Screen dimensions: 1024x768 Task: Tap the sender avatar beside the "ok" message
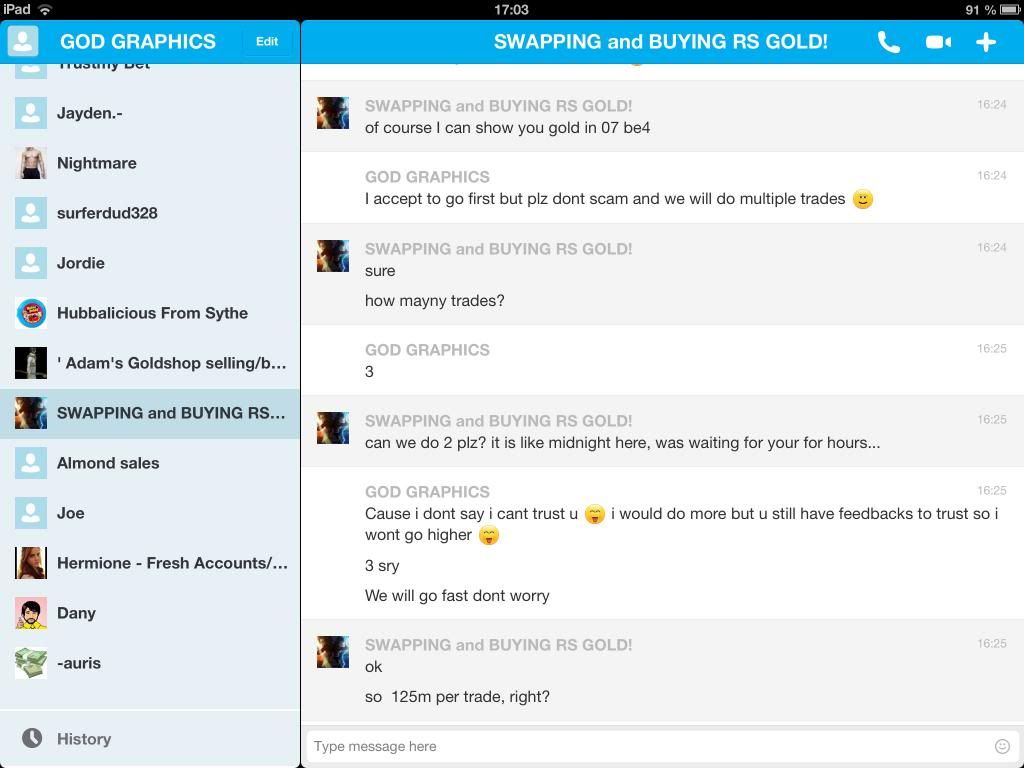(333, 652)
